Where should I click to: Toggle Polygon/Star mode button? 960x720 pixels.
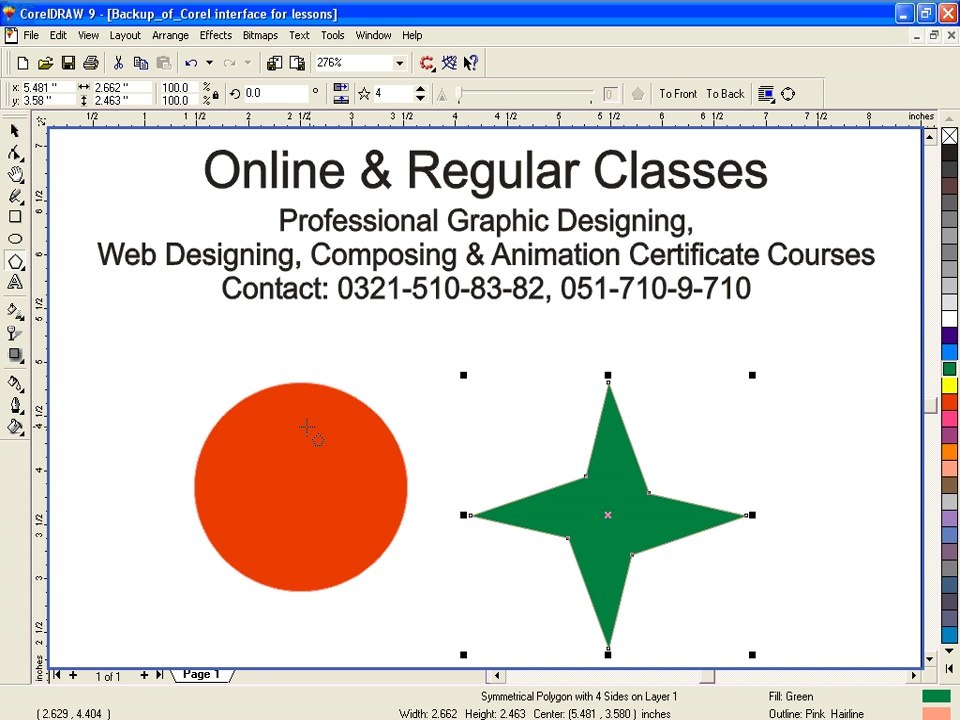[x=364, y=94]
